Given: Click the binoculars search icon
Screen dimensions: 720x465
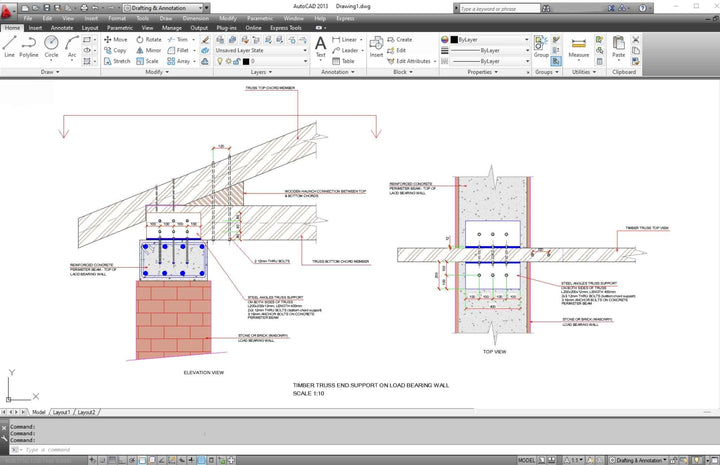Looking at the screenshot, I should 546,8.
